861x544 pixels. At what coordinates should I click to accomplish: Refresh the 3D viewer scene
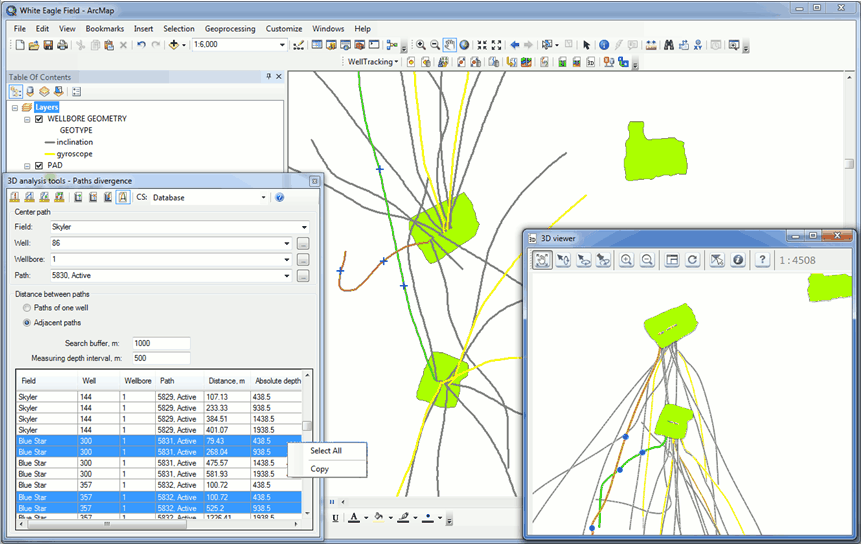693,260
